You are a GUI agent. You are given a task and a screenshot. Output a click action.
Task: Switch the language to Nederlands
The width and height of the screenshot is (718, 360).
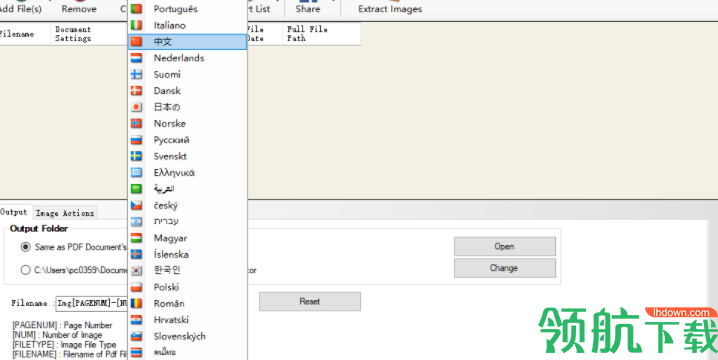(x=188, y=58)
